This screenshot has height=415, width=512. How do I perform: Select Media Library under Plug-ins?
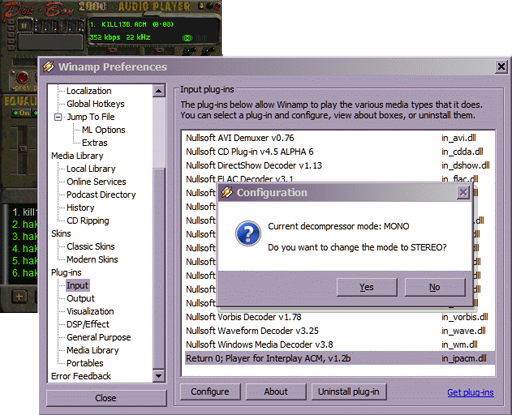pyautogui.click(x=93, y=350)
